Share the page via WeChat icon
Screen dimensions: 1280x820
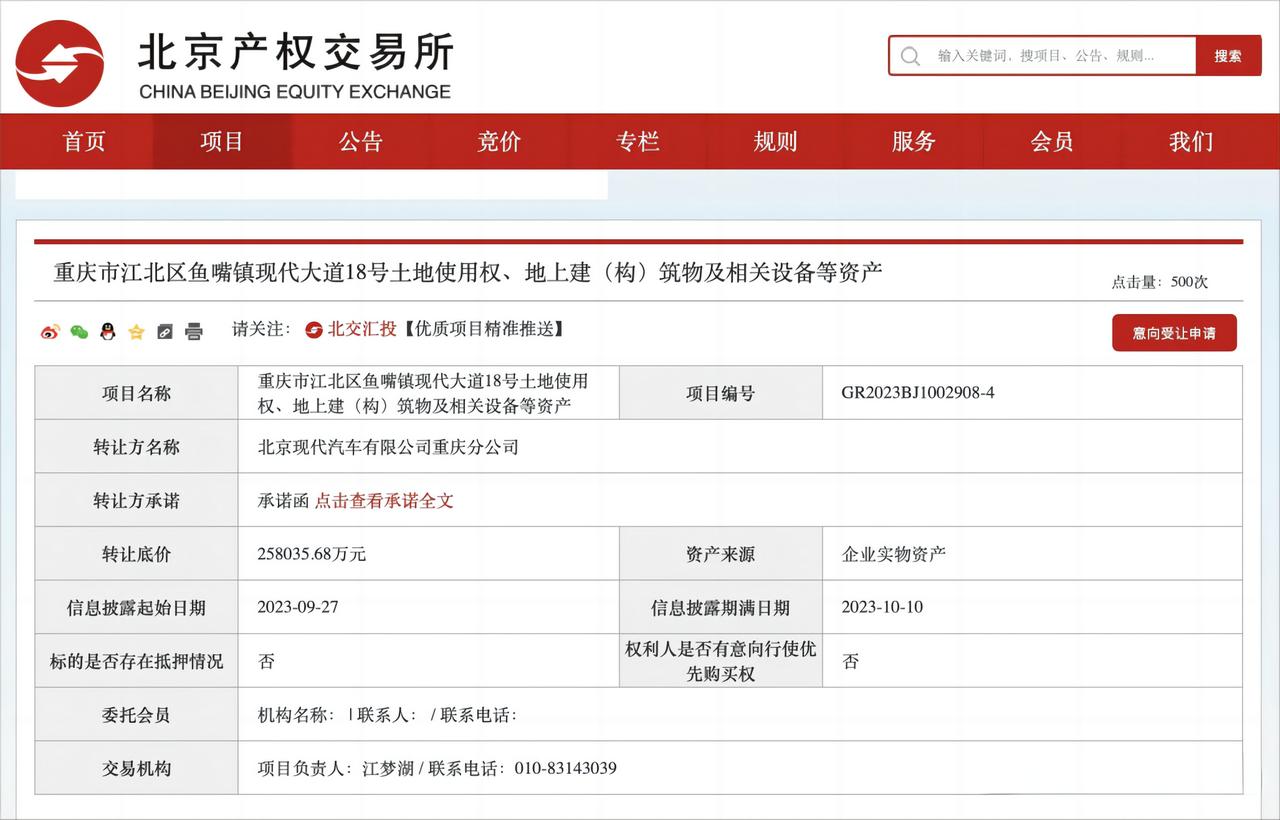79,332
